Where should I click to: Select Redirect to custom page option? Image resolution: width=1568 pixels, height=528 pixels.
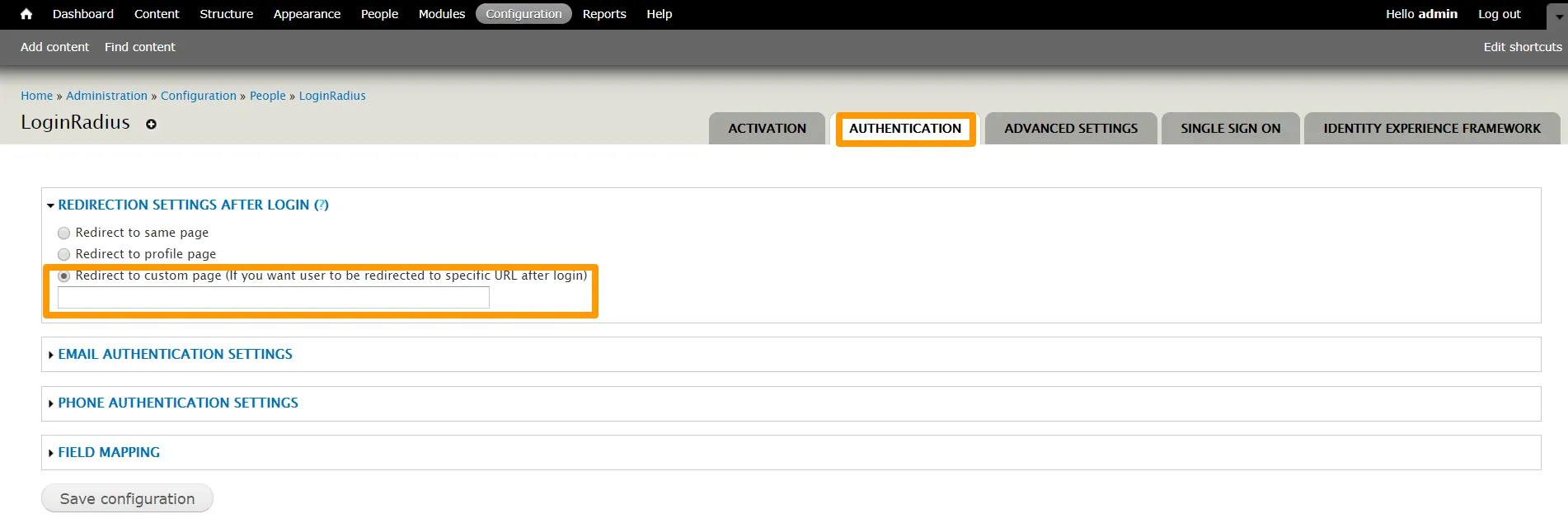(x=64, y=276)
